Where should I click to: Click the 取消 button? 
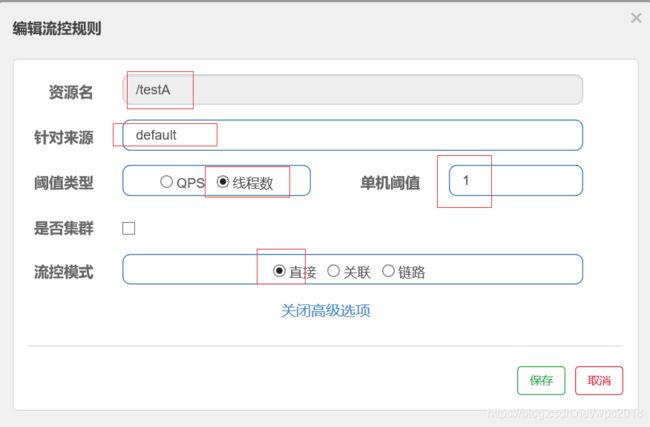599,380
